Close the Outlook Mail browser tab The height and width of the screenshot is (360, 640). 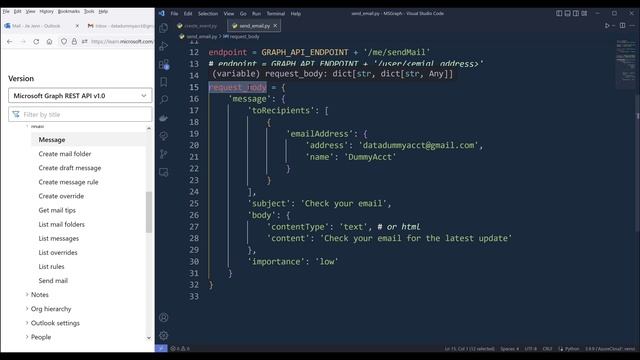point(77,26)
